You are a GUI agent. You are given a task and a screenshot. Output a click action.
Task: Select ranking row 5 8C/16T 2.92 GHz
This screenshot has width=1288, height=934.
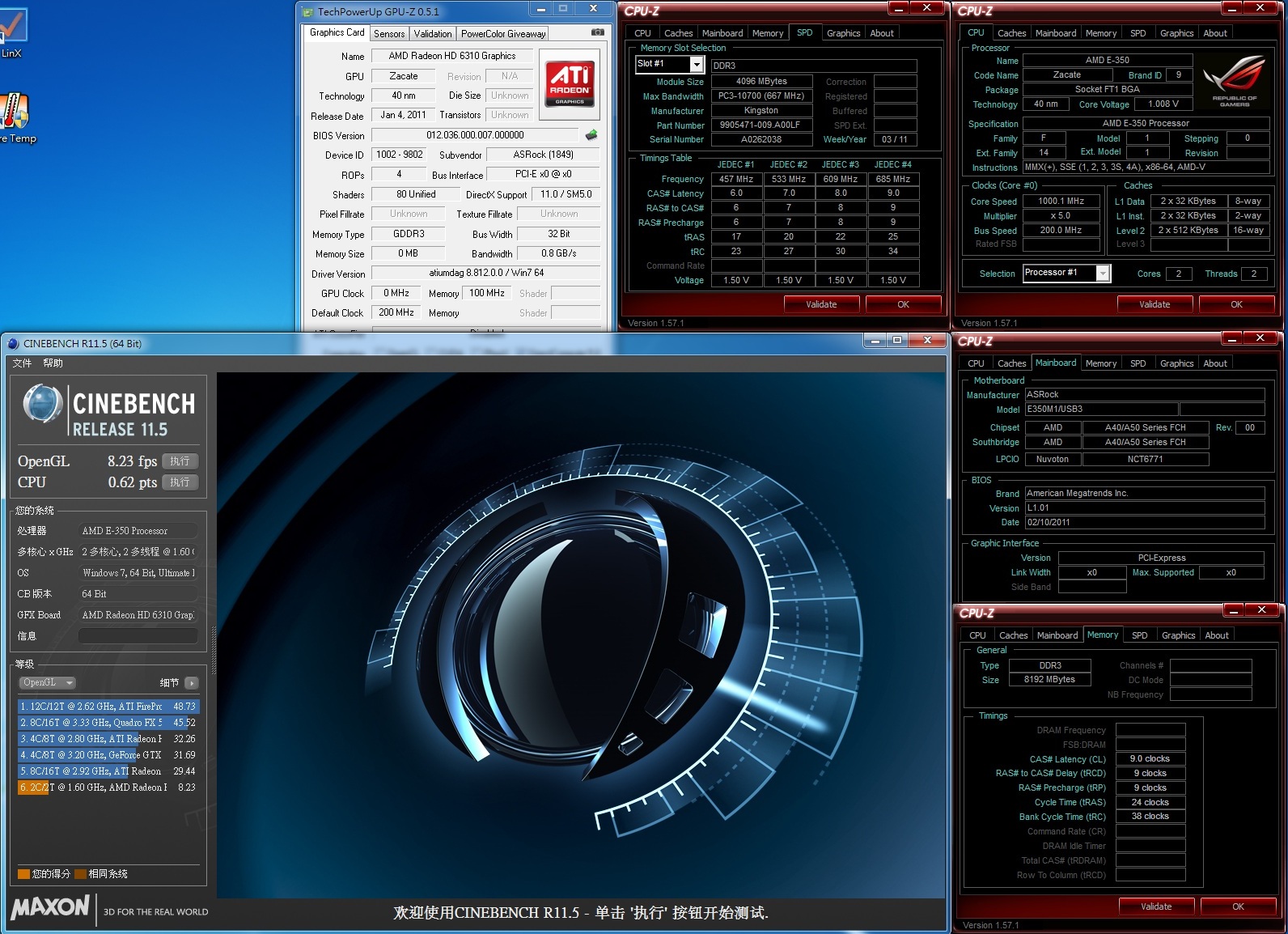tap(107, 771)
